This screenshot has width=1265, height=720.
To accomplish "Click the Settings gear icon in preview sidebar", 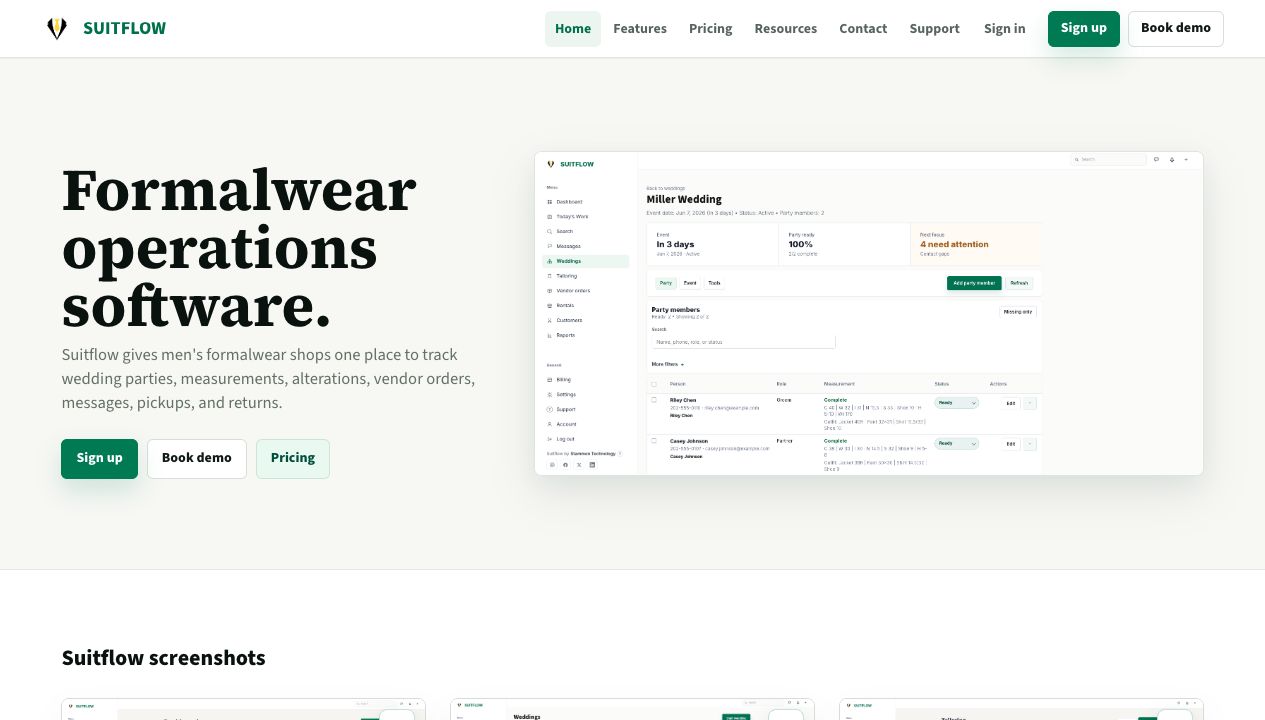I will pos(549,394).
